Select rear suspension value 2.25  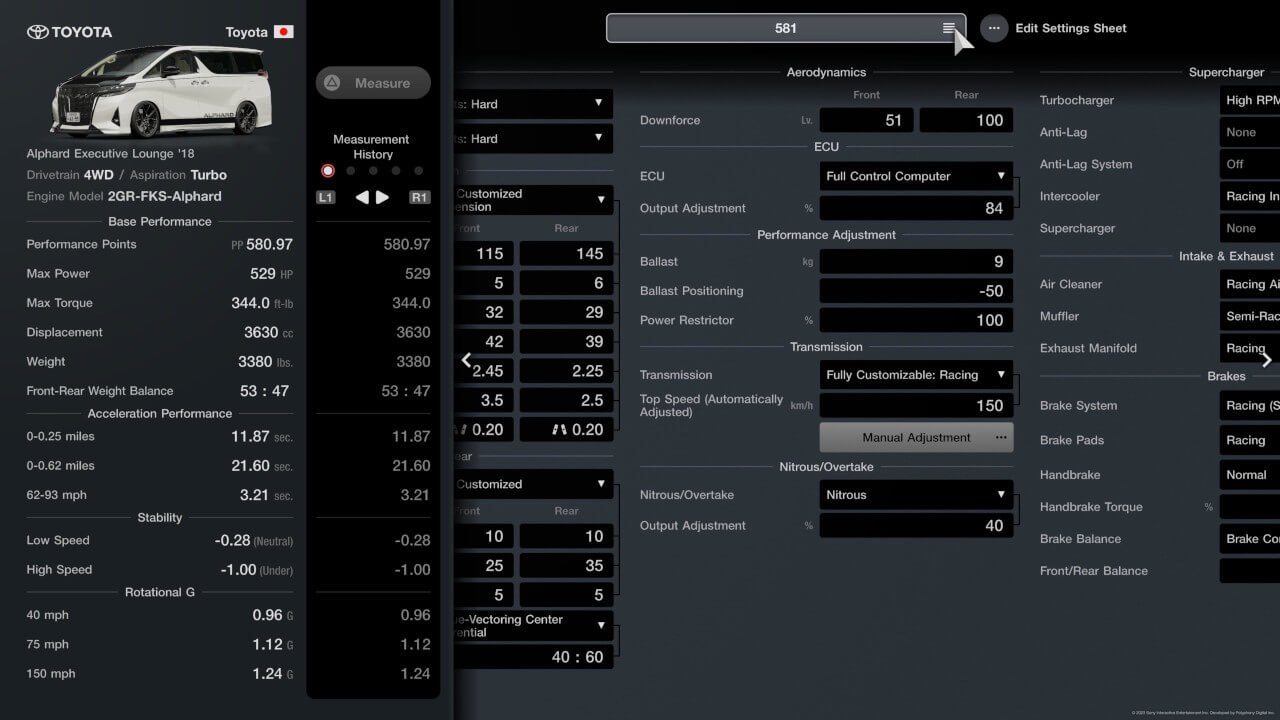pos(566,371)
